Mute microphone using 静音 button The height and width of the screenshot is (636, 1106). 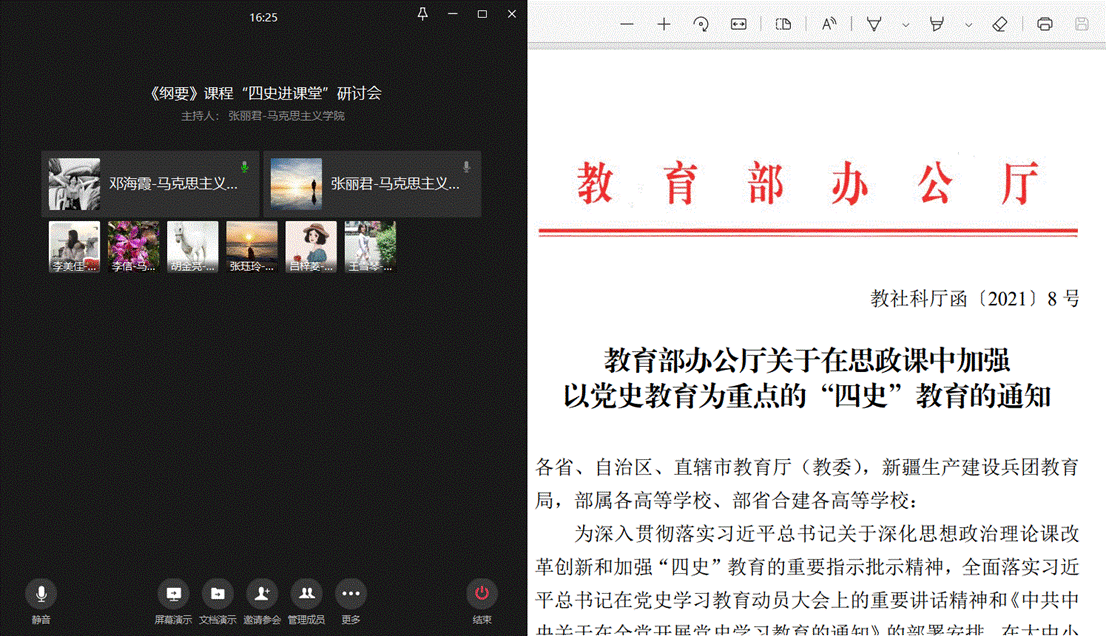click(x=41, y=594)
